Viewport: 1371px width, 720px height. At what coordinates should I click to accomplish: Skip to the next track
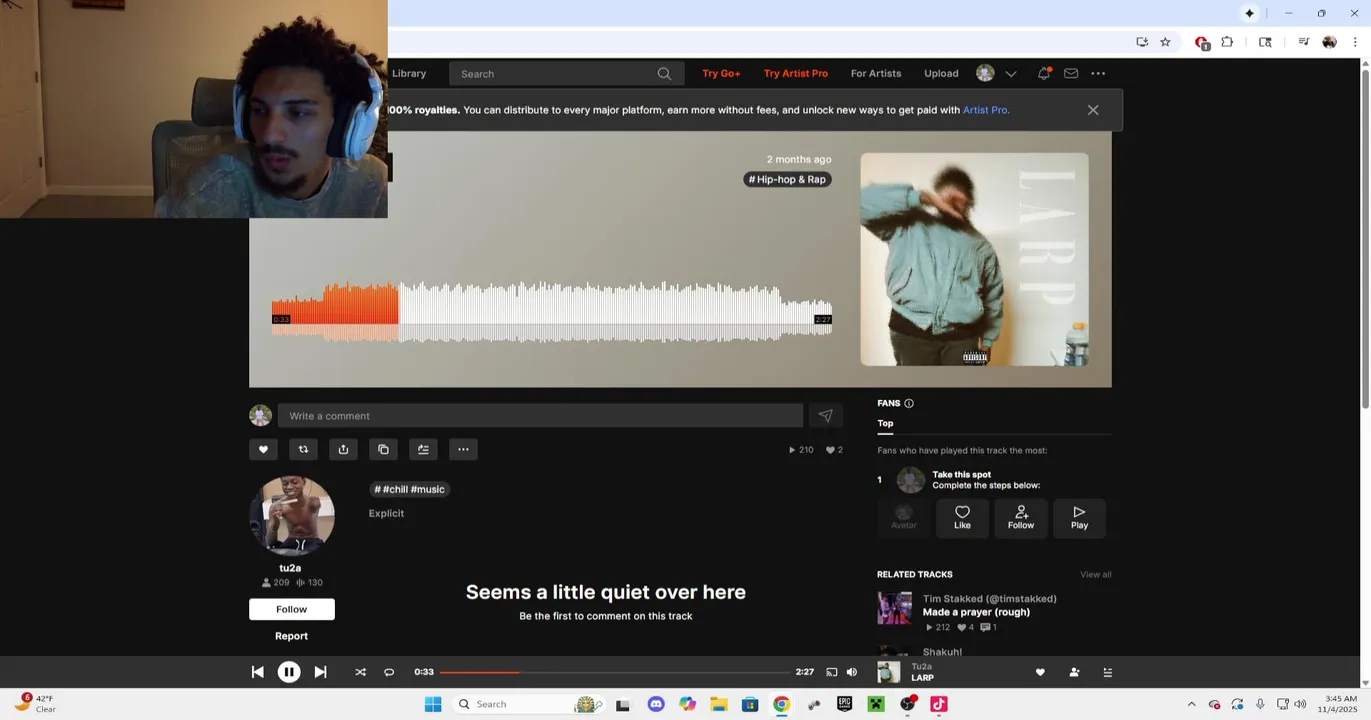(x=320, y=672)
